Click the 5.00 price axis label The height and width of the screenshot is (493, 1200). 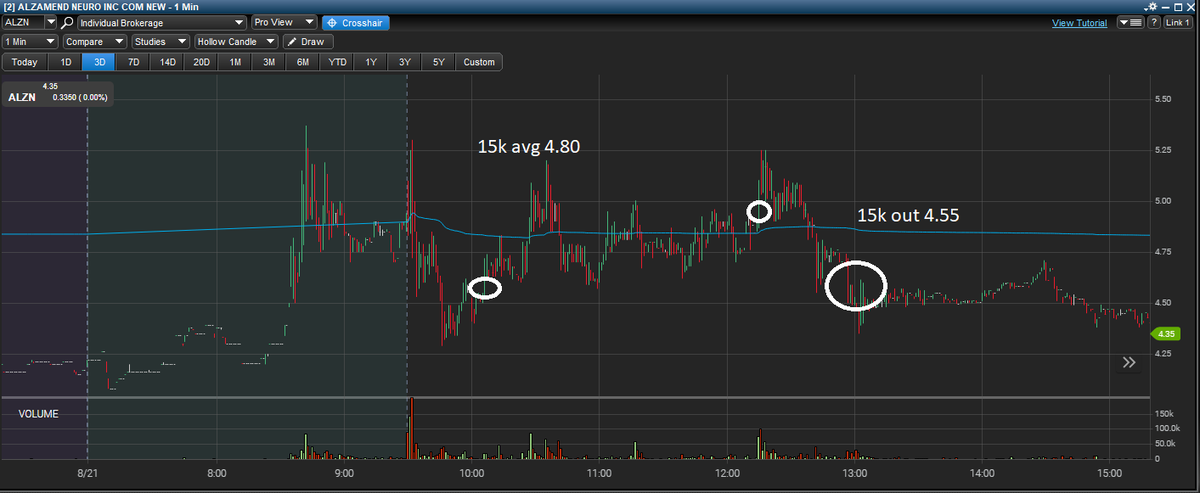[x=1163, y=201]
